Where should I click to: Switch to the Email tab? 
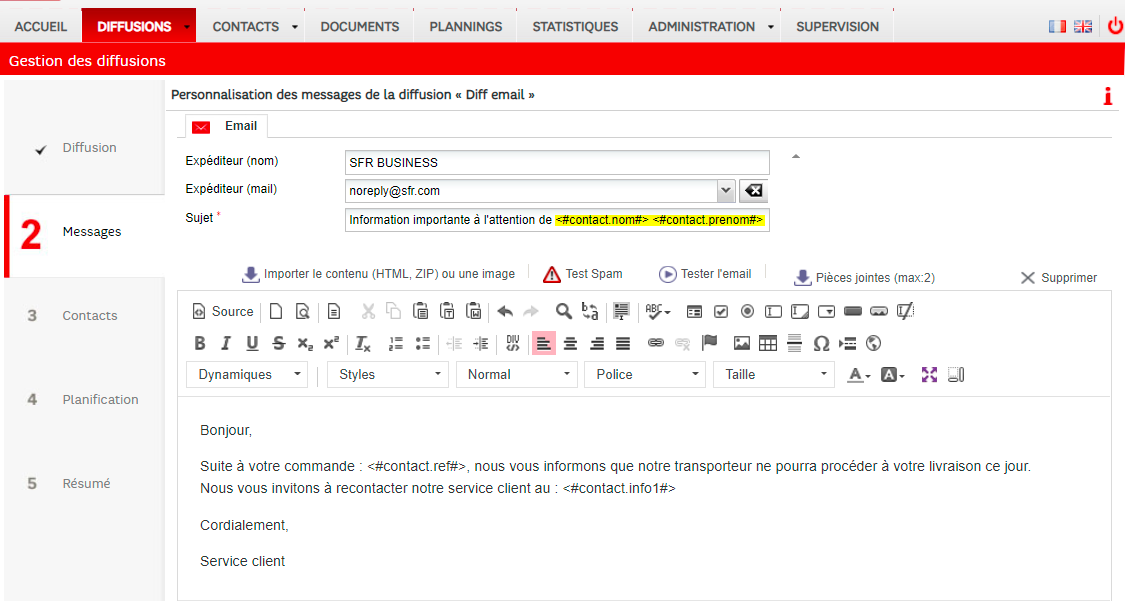[227, 126]
